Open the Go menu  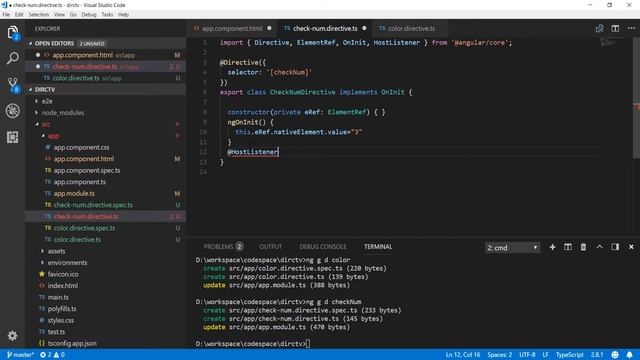coord(73,14)
